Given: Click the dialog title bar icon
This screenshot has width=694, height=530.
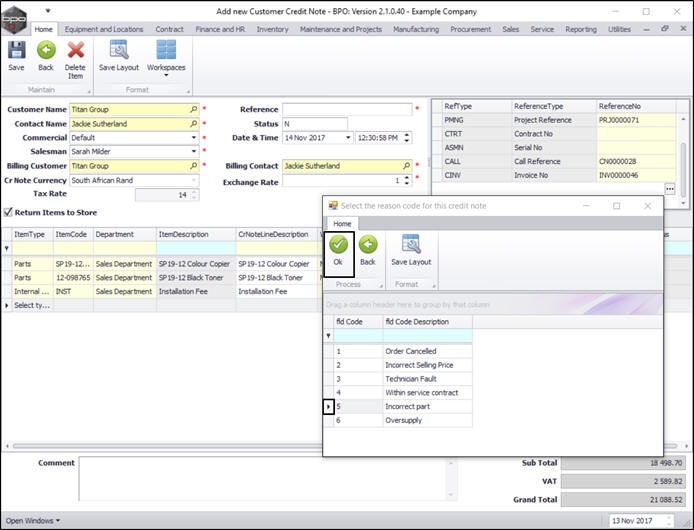Looking at the screenshot, I should pos(333,205).
